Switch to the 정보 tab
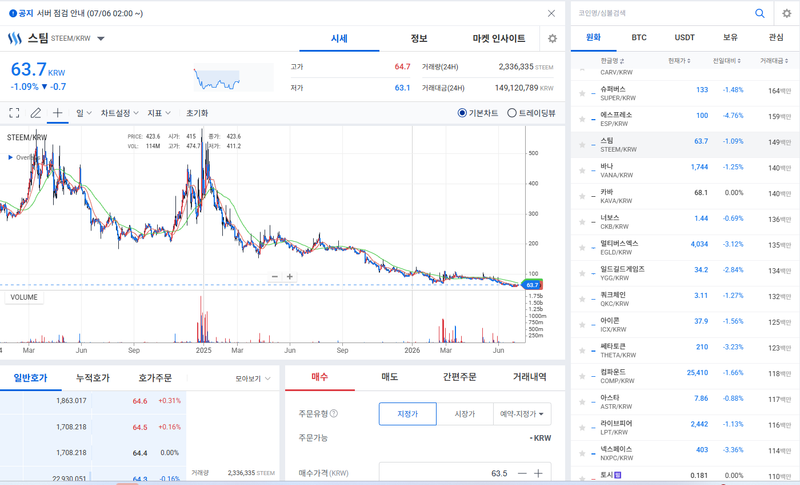The width and height of the screenshot is (800, 485). coord(419,38)
